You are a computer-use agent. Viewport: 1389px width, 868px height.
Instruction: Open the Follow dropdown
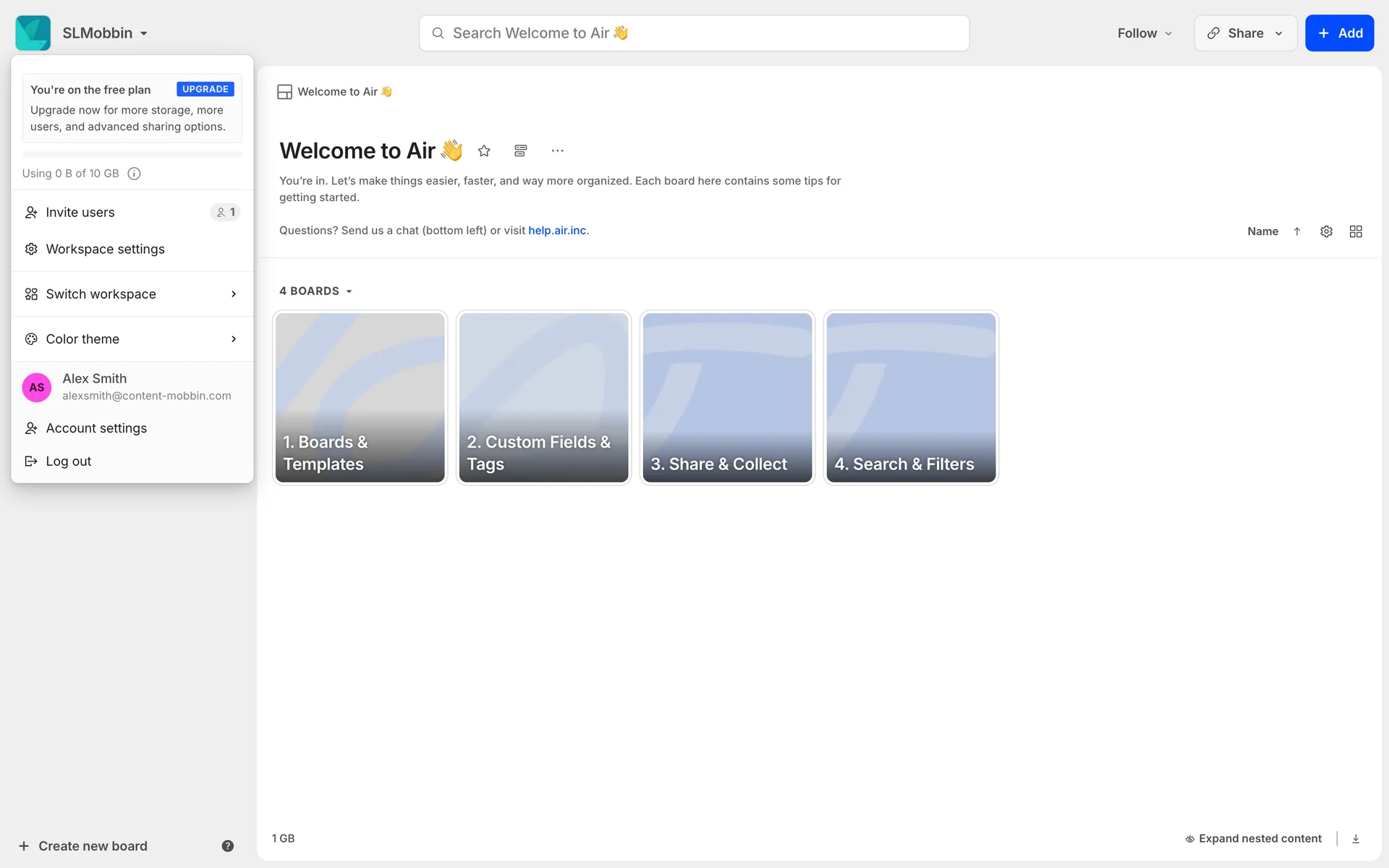(1144, 33)
